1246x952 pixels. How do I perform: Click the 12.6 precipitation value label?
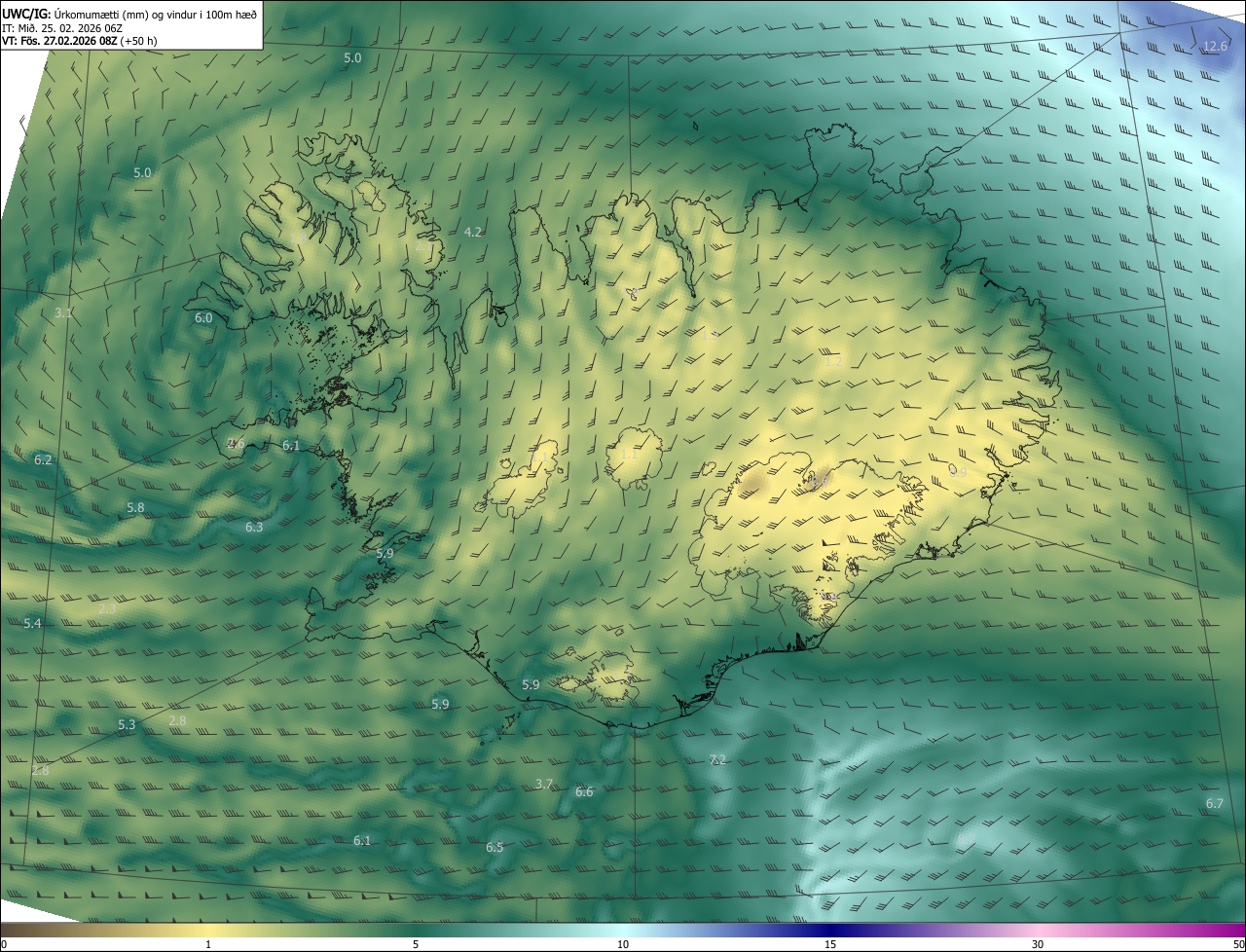click(1216, 46)
